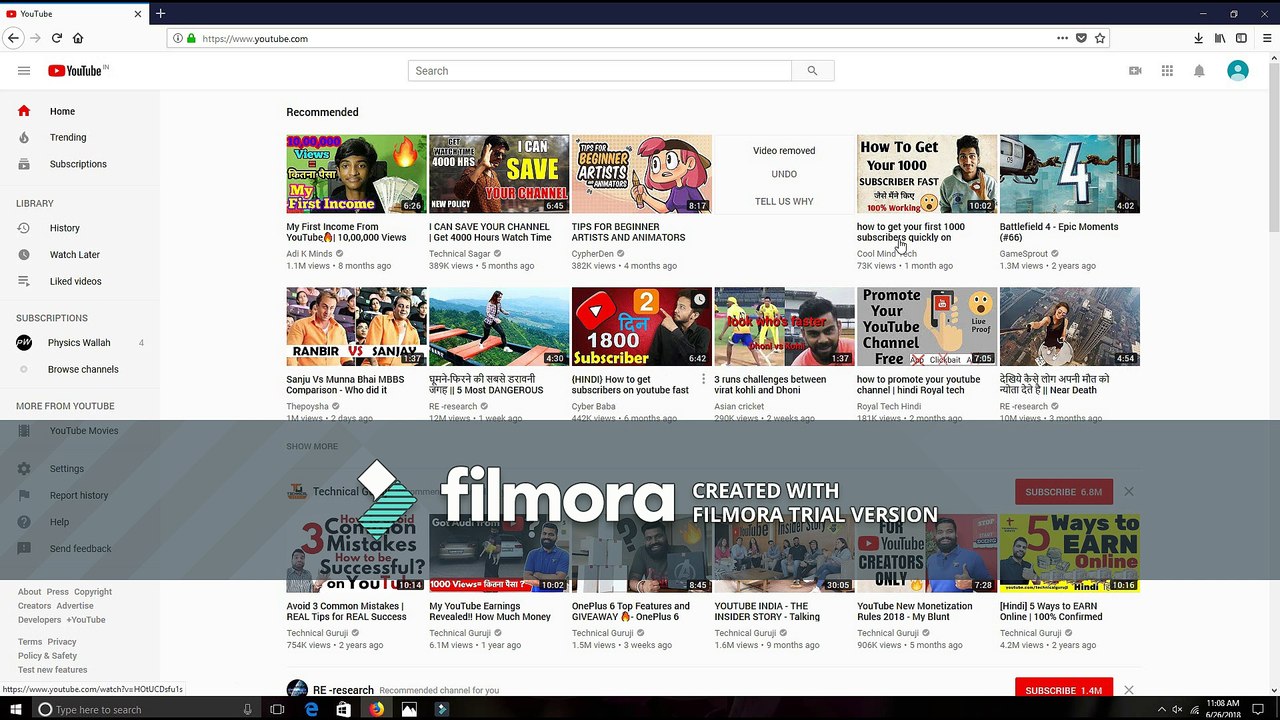Open a new tab with the plus button
The image size is (1280, 720).
(160, 13)
